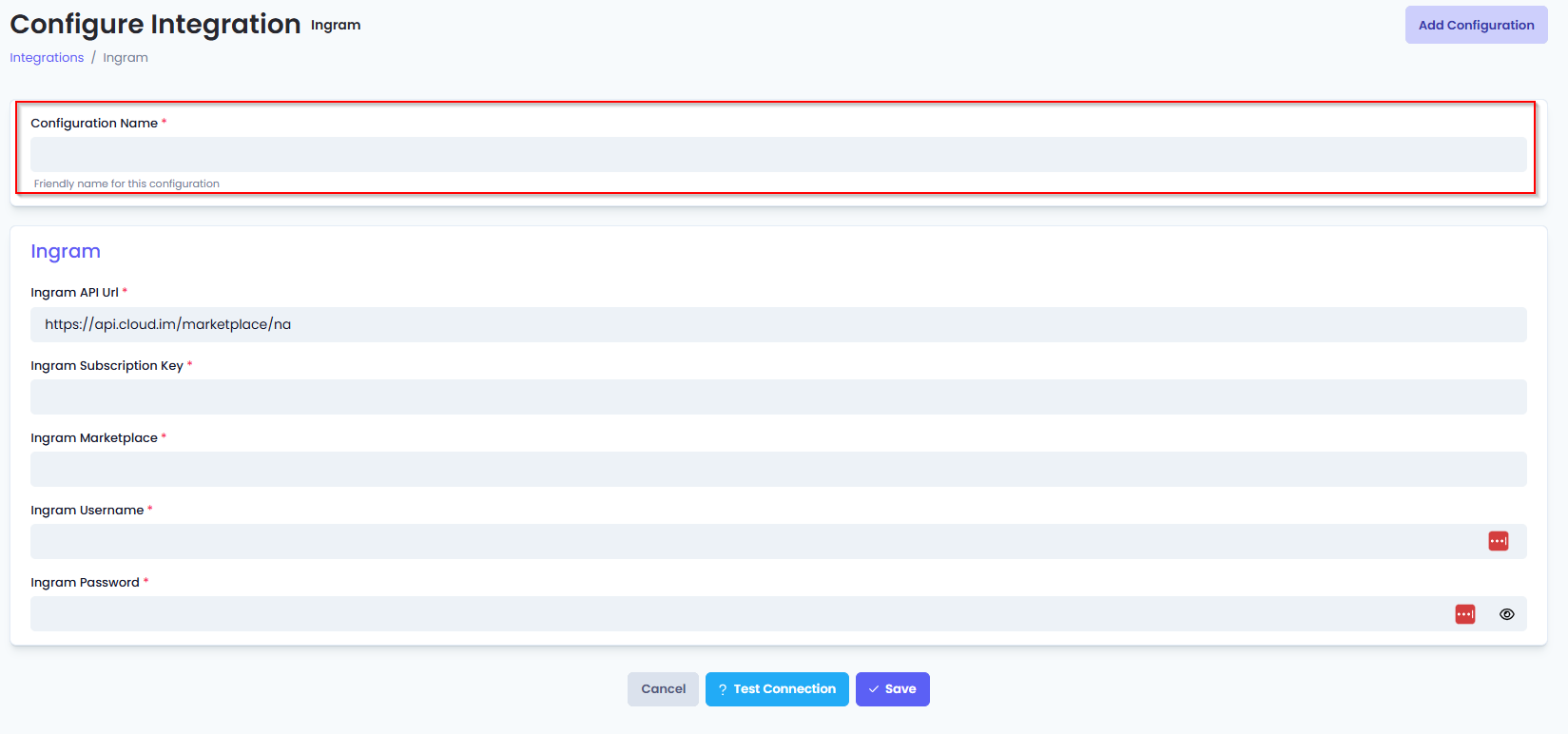Click 'Friendly name for this configuration' hint
Screen dimensions: 1568x734
[x=126, y=183]
